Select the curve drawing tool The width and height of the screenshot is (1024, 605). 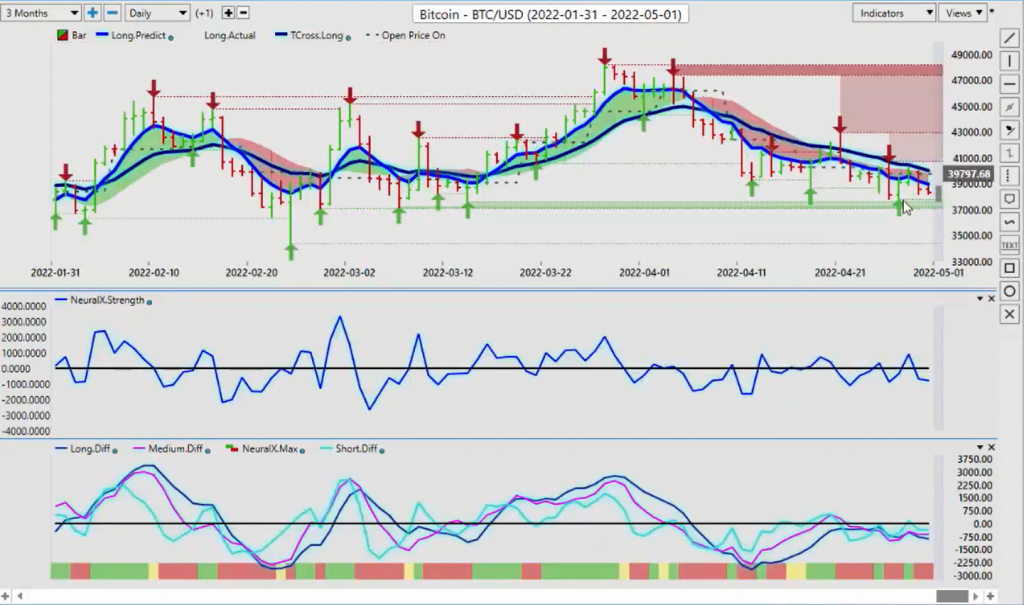pos(1009,222)
